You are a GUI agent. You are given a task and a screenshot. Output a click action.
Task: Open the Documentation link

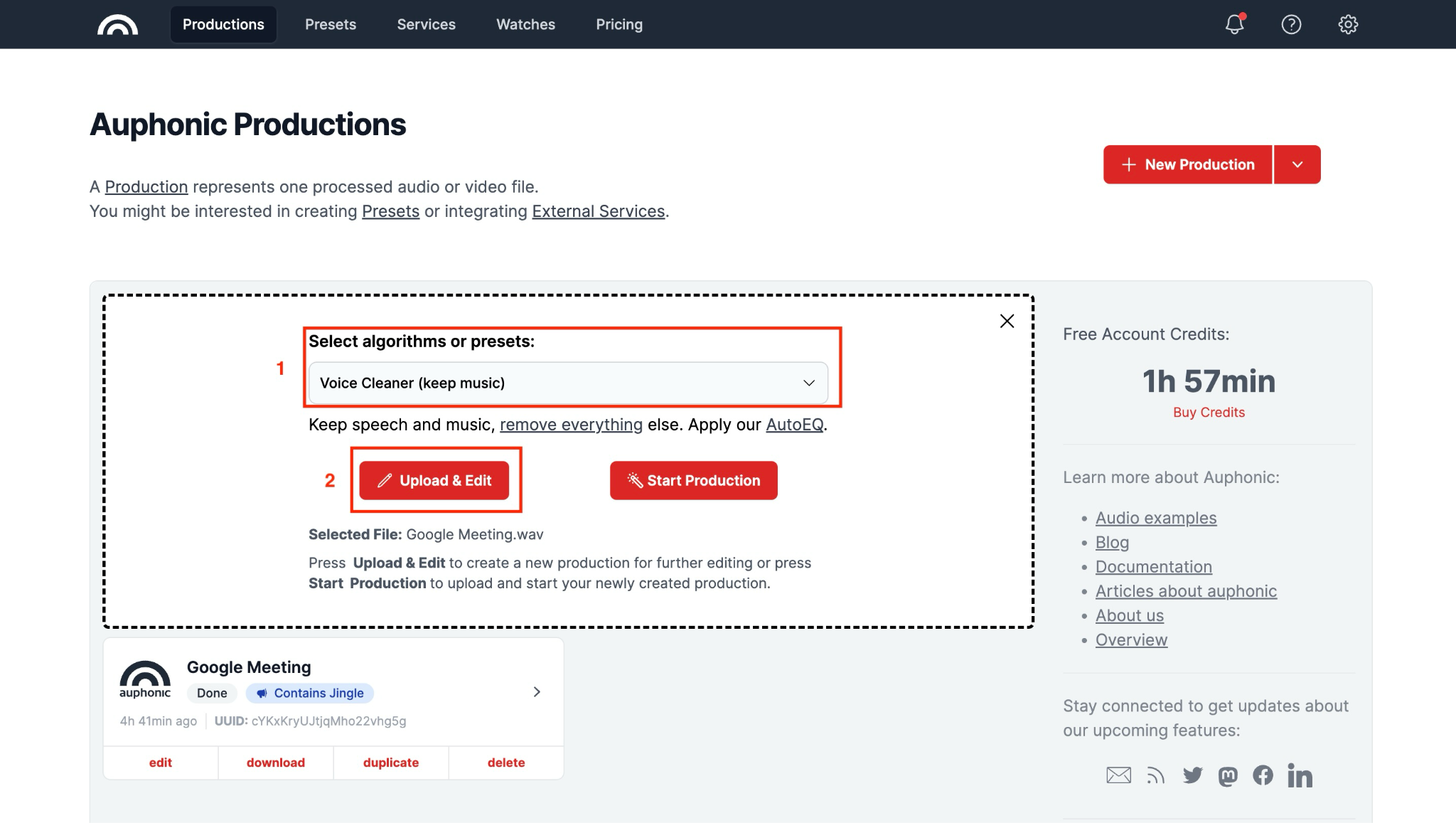tap(1154, 567)
